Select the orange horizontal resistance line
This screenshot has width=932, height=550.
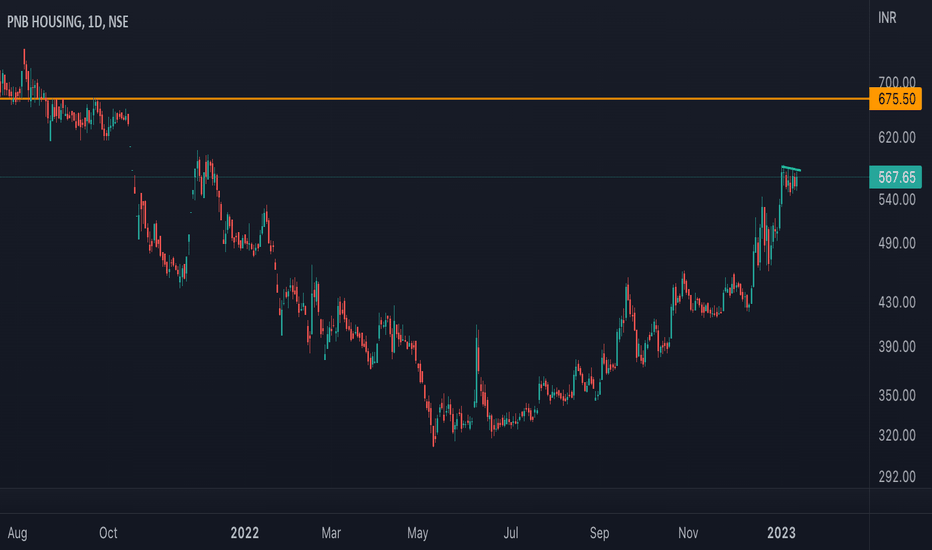point(434,99)
